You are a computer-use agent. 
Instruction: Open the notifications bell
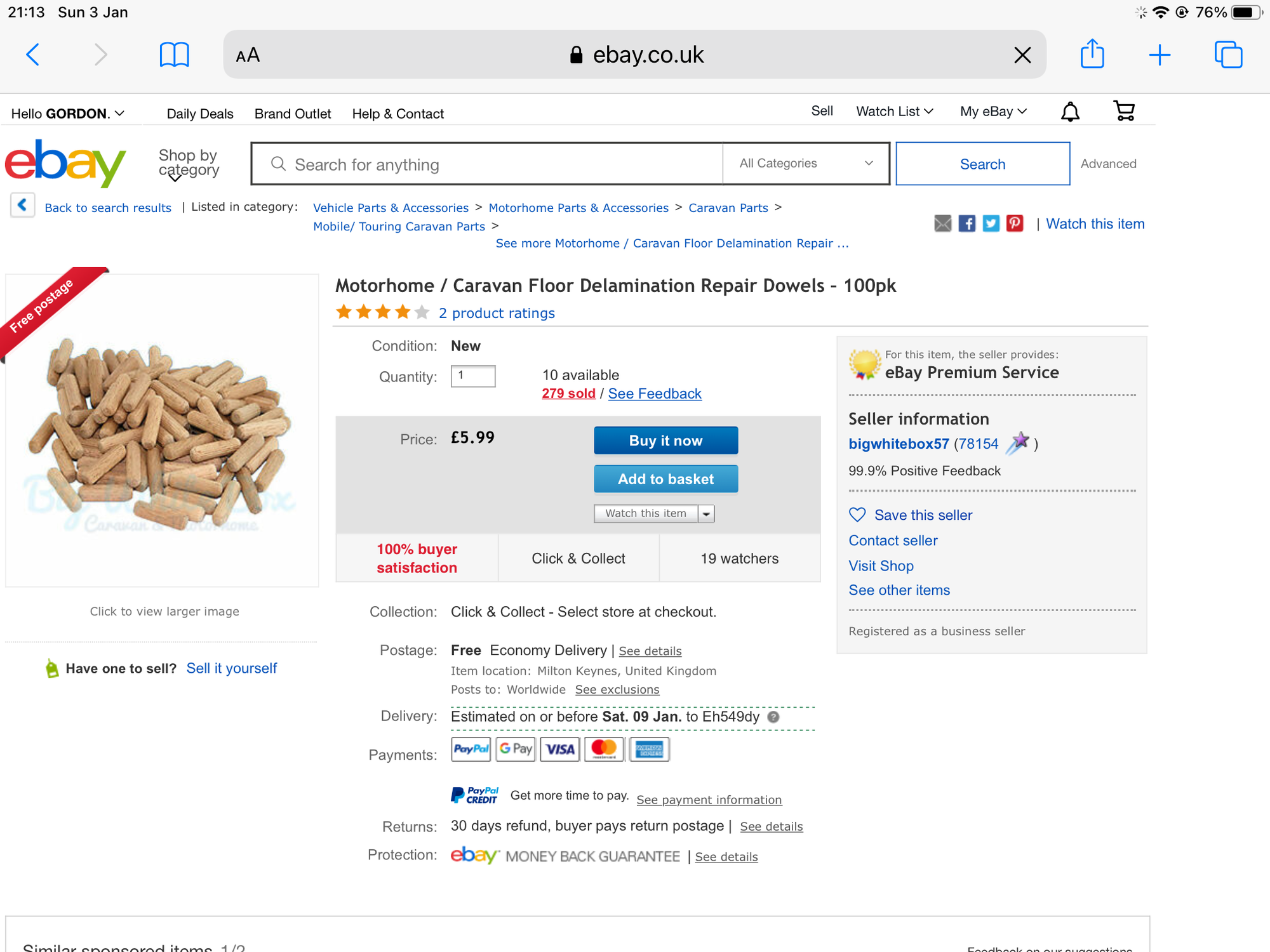point(1070,112)
